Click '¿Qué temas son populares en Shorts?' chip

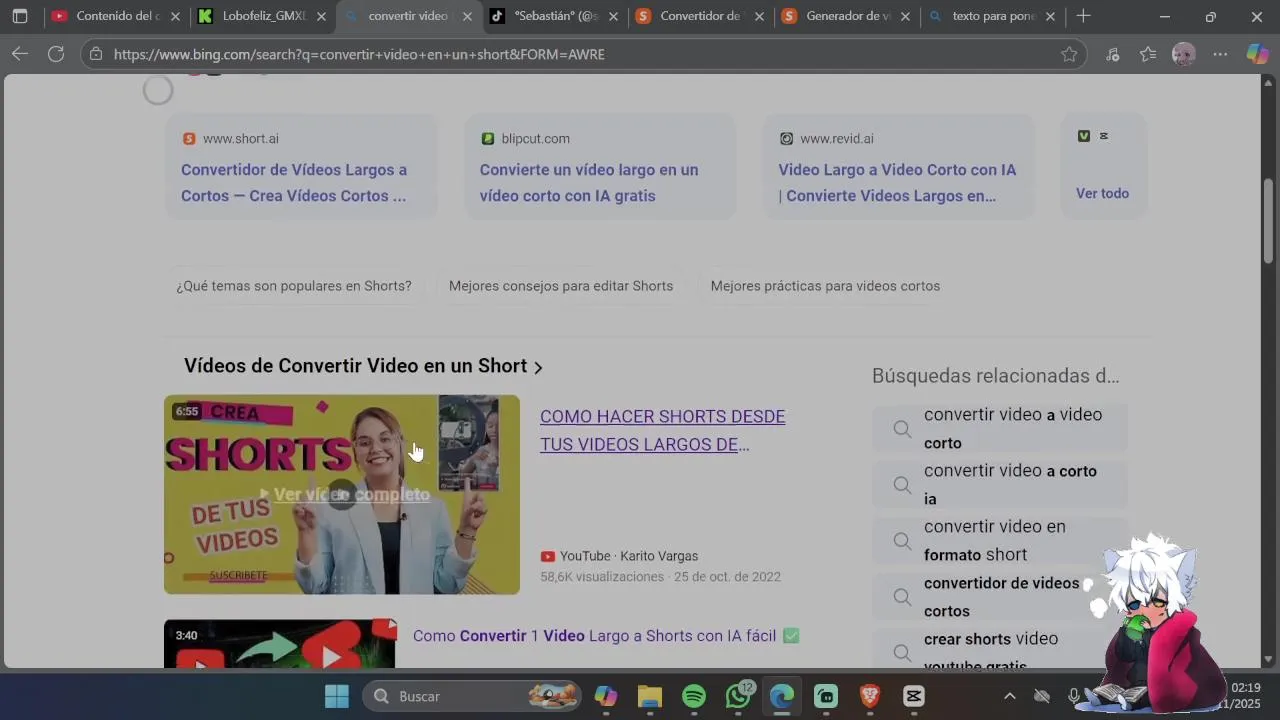pyautogui.click(x=294, y=286)
